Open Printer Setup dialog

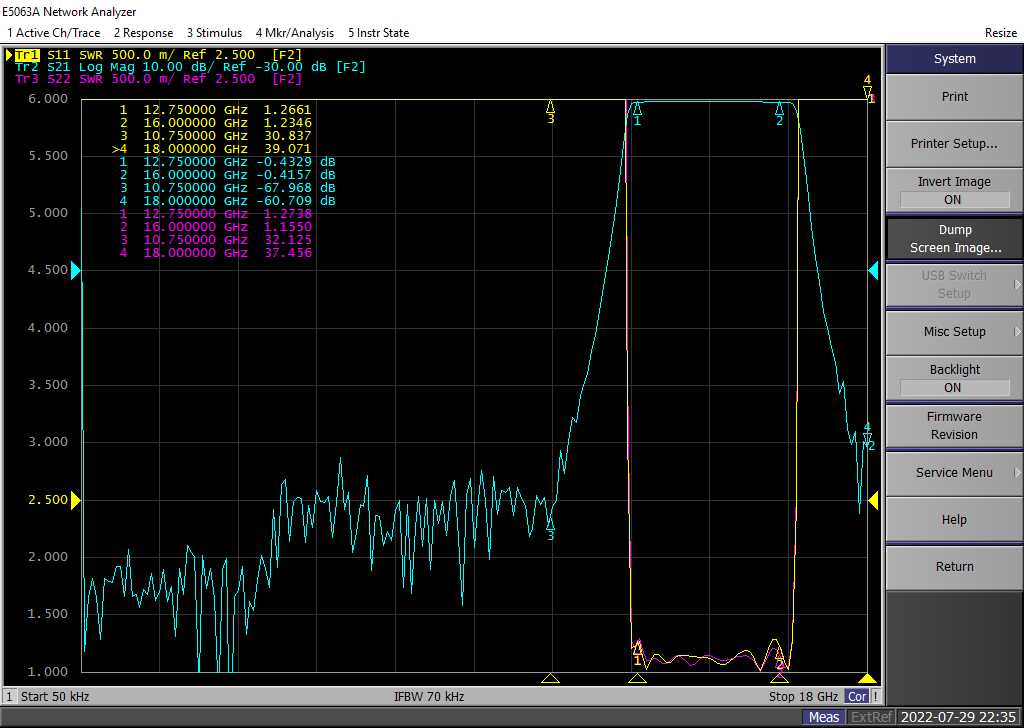[x=954, y=144]
